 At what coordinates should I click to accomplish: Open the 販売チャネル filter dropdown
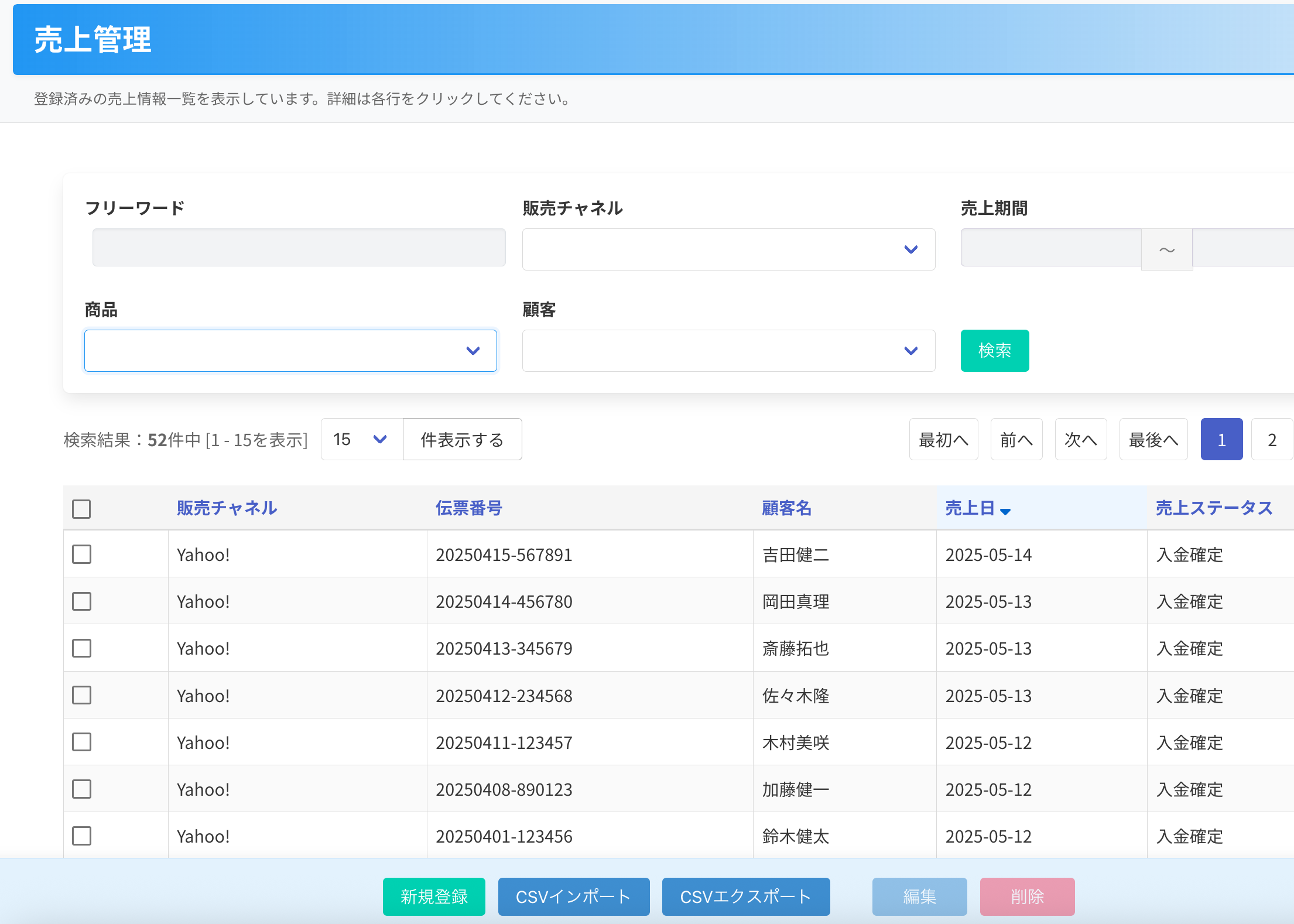[x=728, y=249]
